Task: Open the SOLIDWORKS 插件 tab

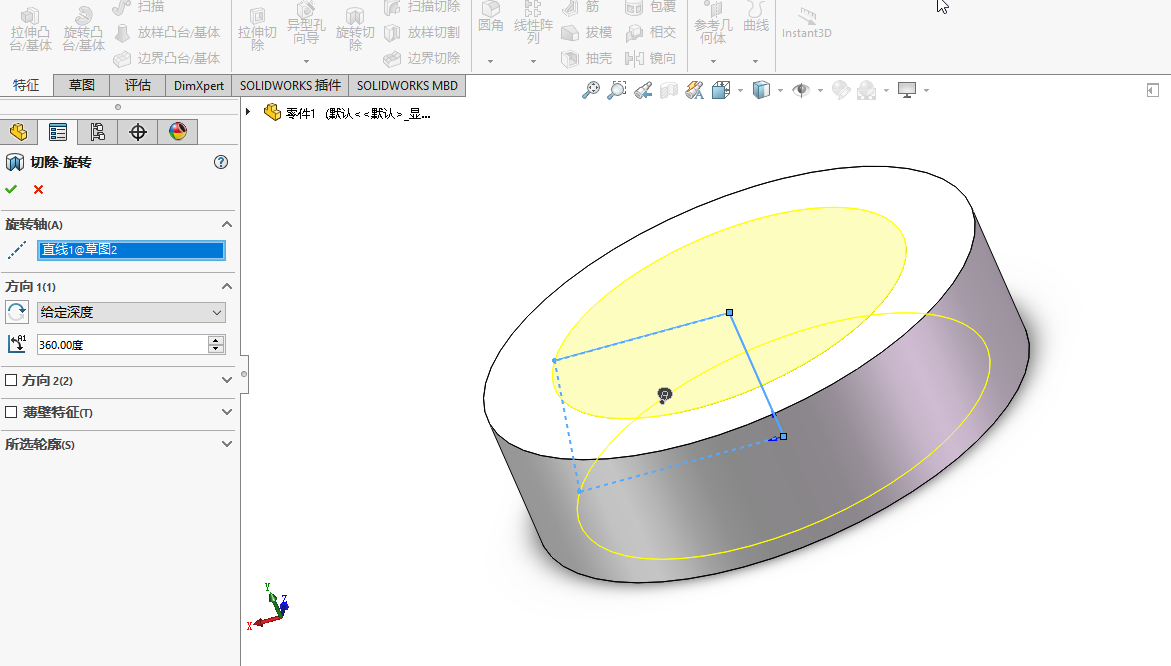Action: tap(290, 86)
